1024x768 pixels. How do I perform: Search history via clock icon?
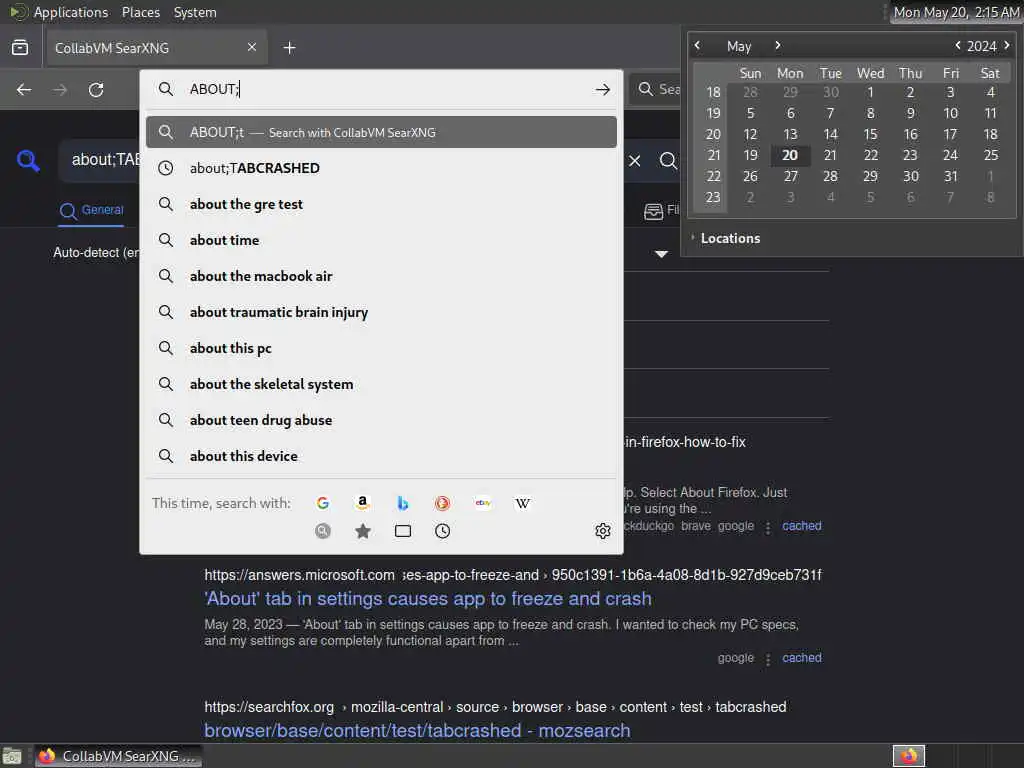(x=442, y=531)
